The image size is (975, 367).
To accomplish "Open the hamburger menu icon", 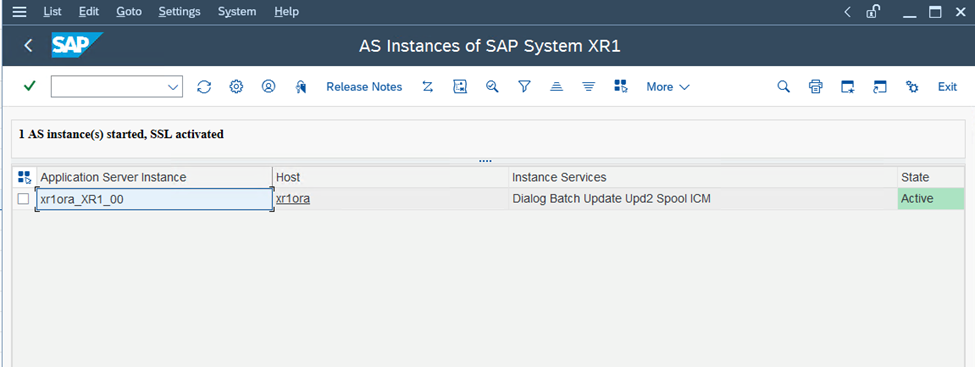I will pos(20,11).
